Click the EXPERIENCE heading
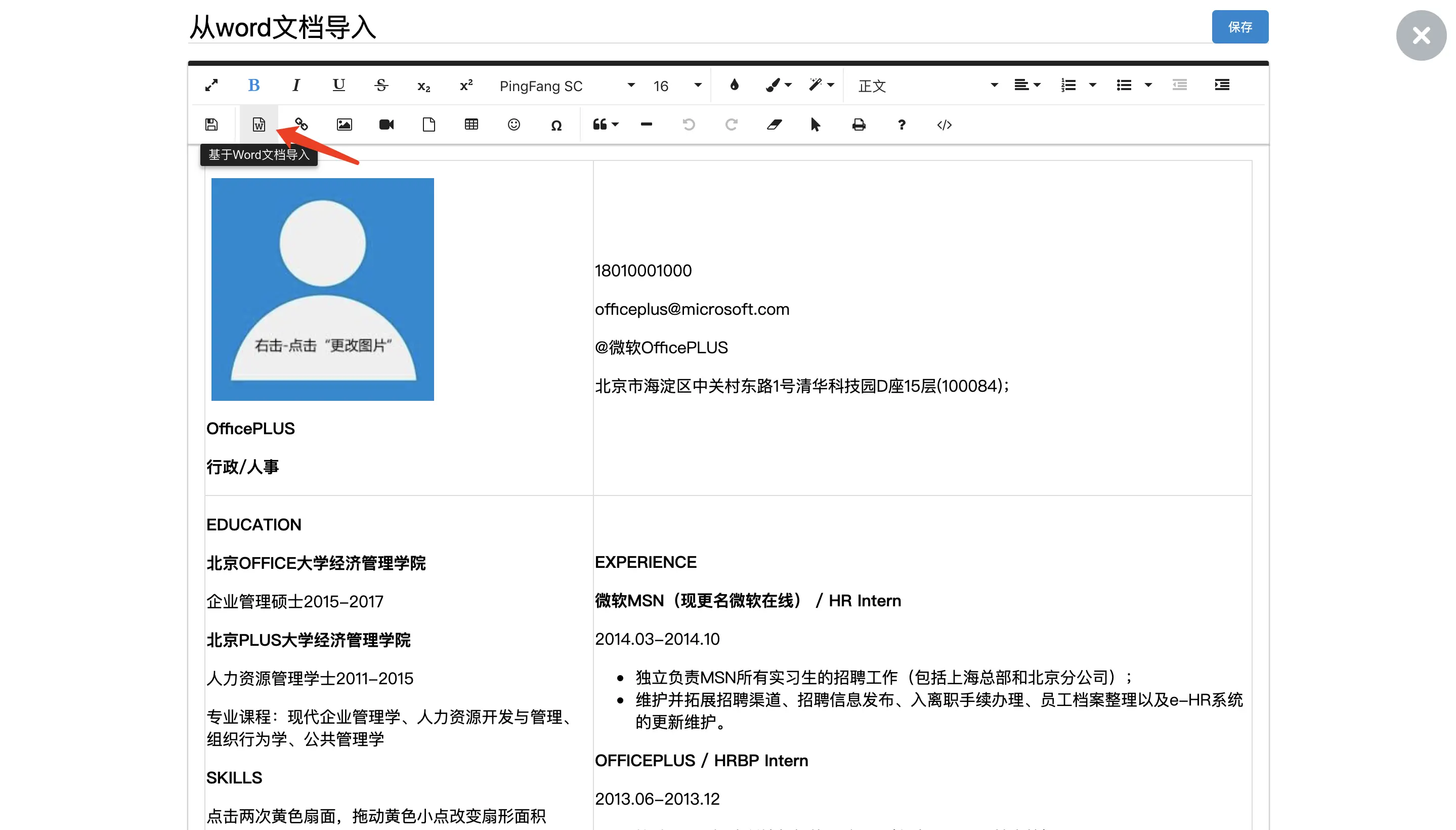The height and width of the screenshot is (830, 1456). pyautogui.click(x=646, y=563)
